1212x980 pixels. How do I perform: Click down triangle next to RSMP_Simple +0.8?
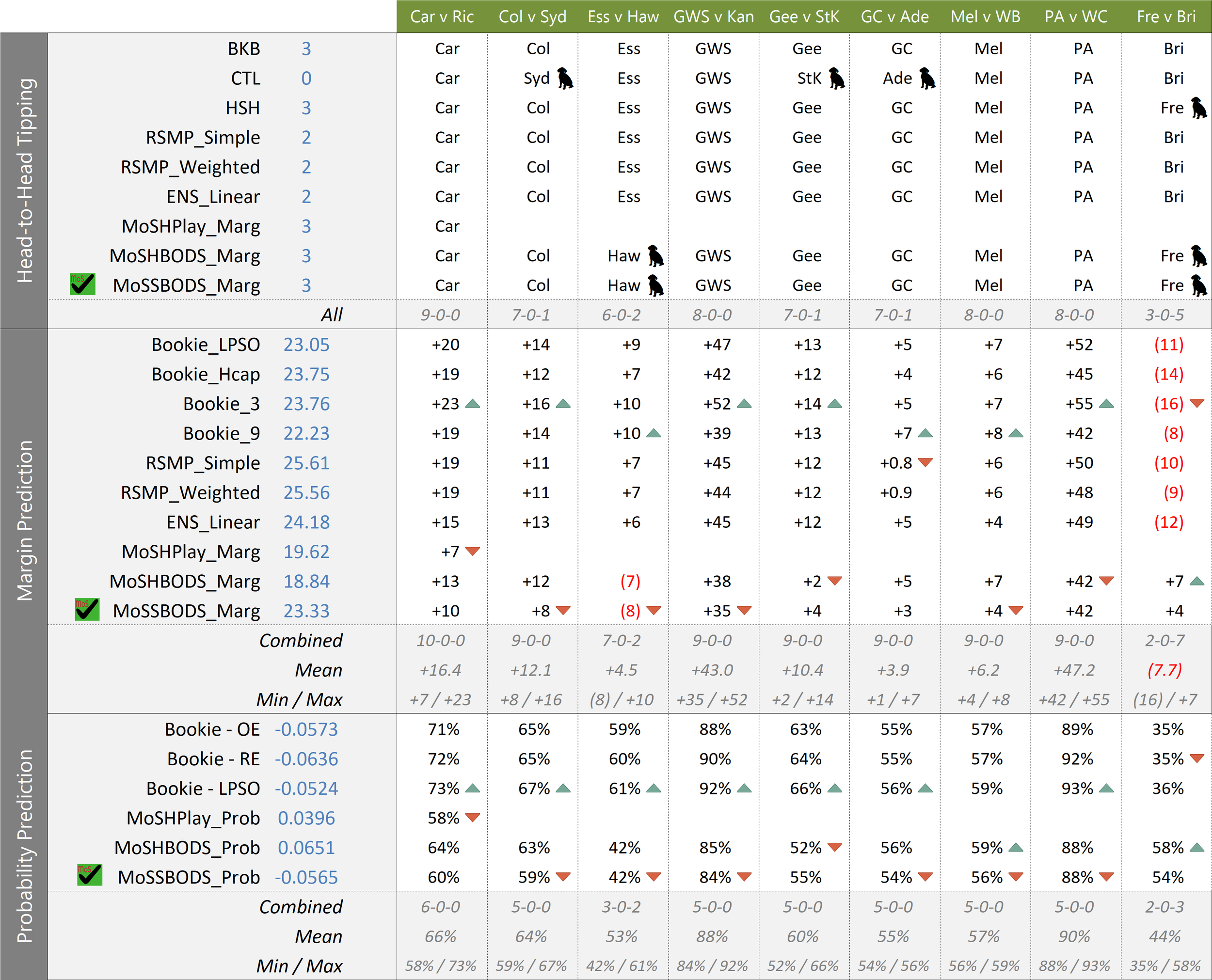pyautogui.click(x=925, y=462)
